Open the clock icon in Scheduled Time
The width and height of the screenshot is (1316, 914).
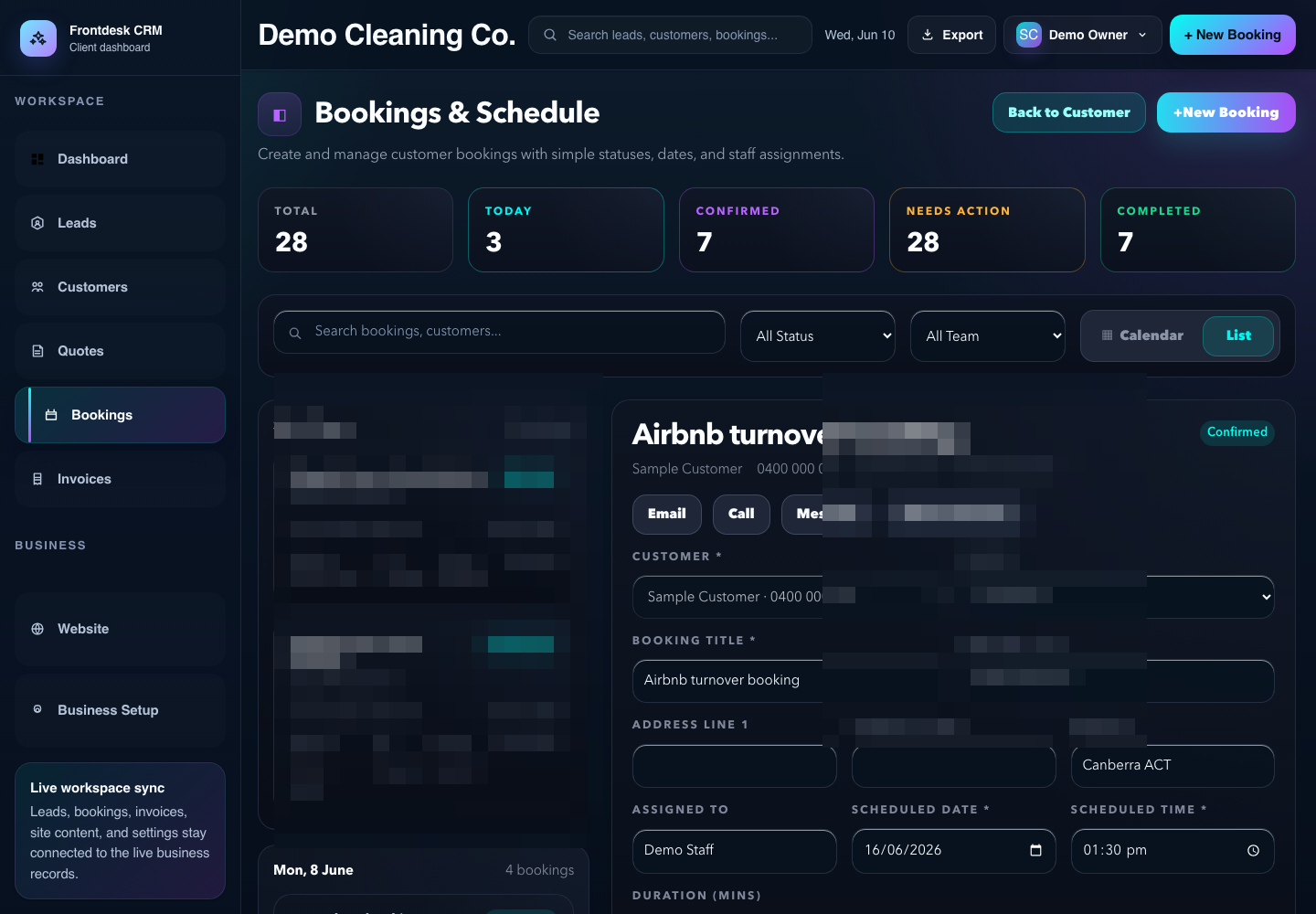click(1254, 850)
